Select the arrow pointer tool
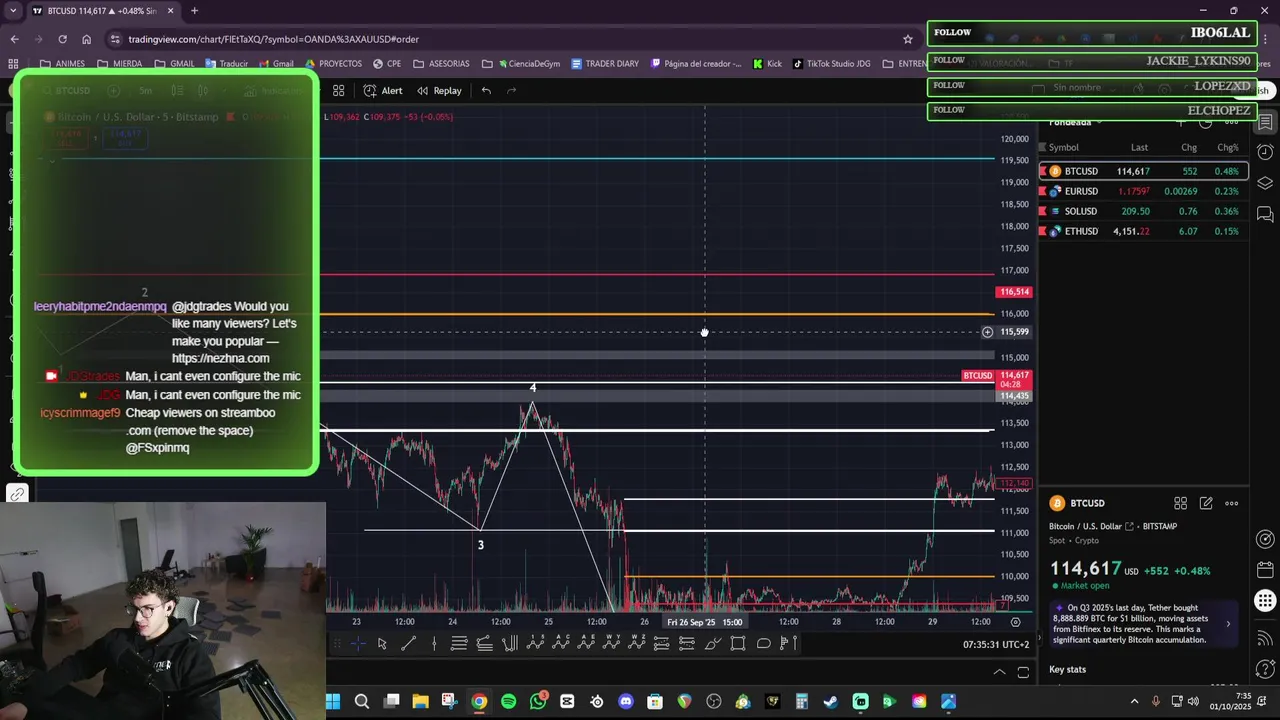This screenshot has height=720, width=1280. pyautogui.click(x=382, y=644)
